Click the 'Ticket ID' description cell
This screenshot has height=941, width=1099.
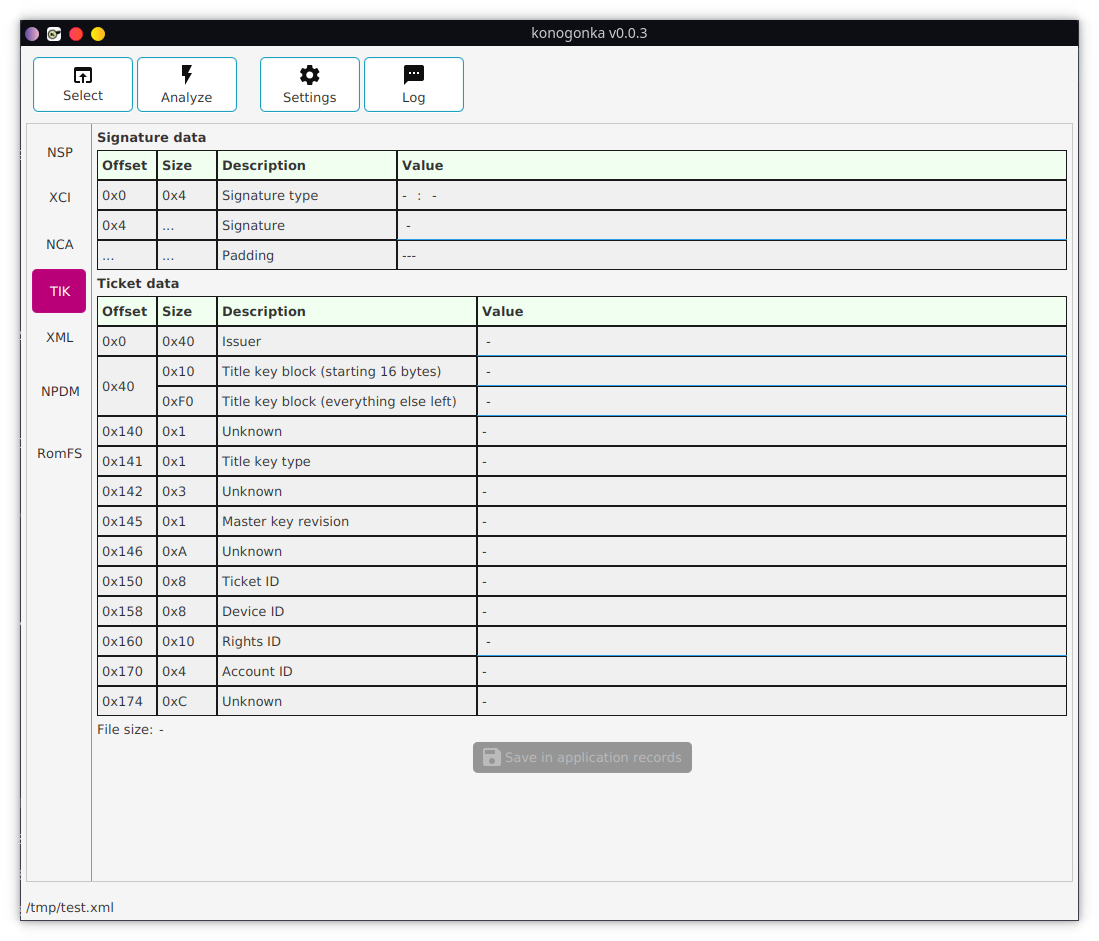(x=347, y=582)
